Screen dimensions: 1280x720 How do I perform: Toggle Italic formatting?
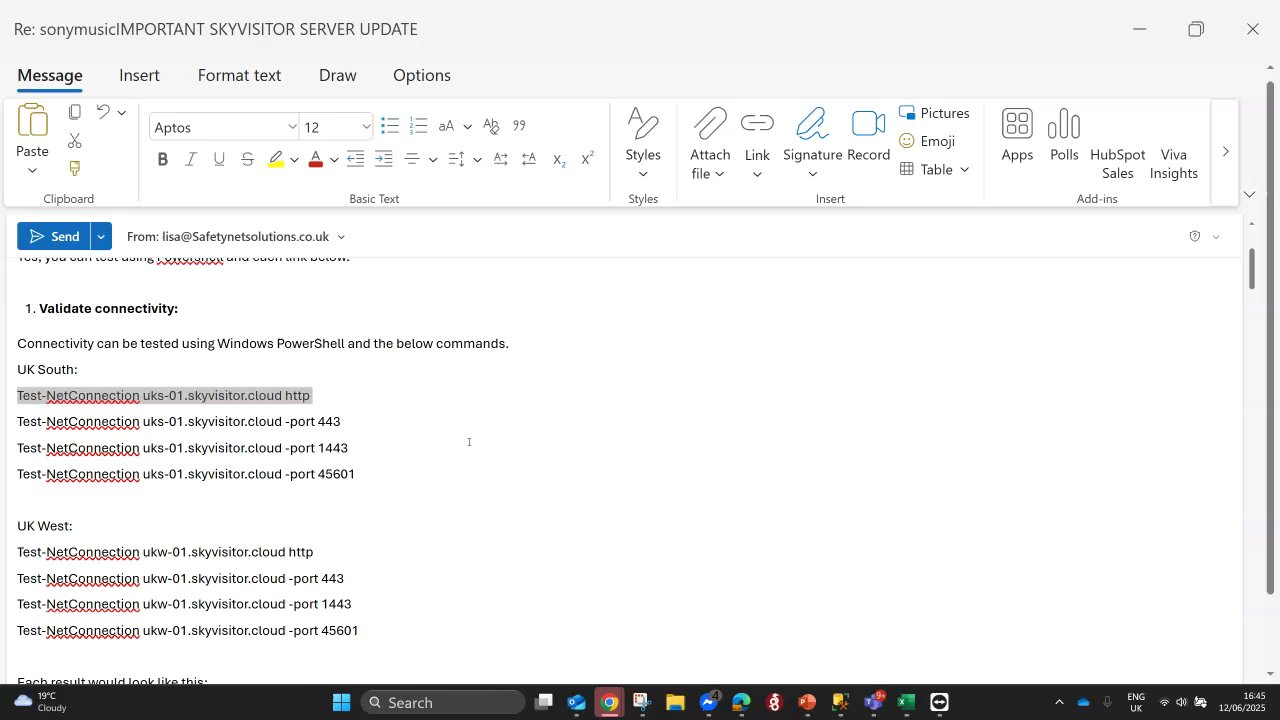tap(191, 159)
